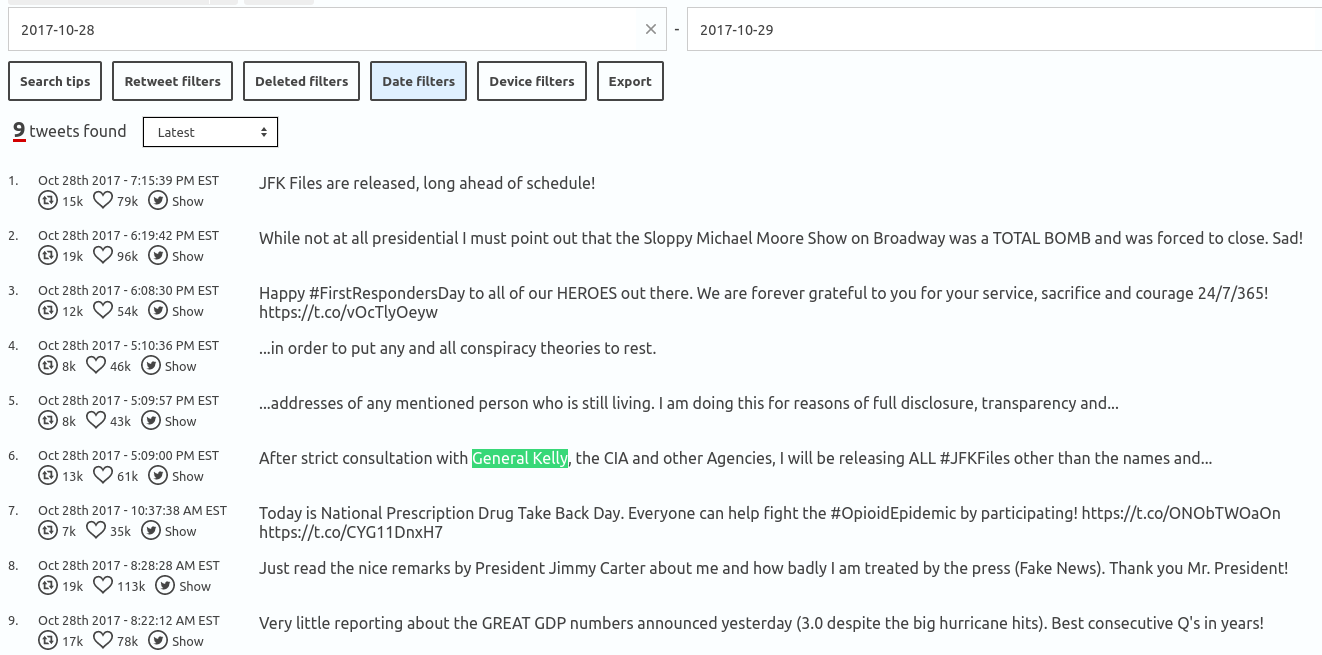Click Twitter icon on FirstRespondersDay tweet
1322x655 pixels.
click(158, 311)
